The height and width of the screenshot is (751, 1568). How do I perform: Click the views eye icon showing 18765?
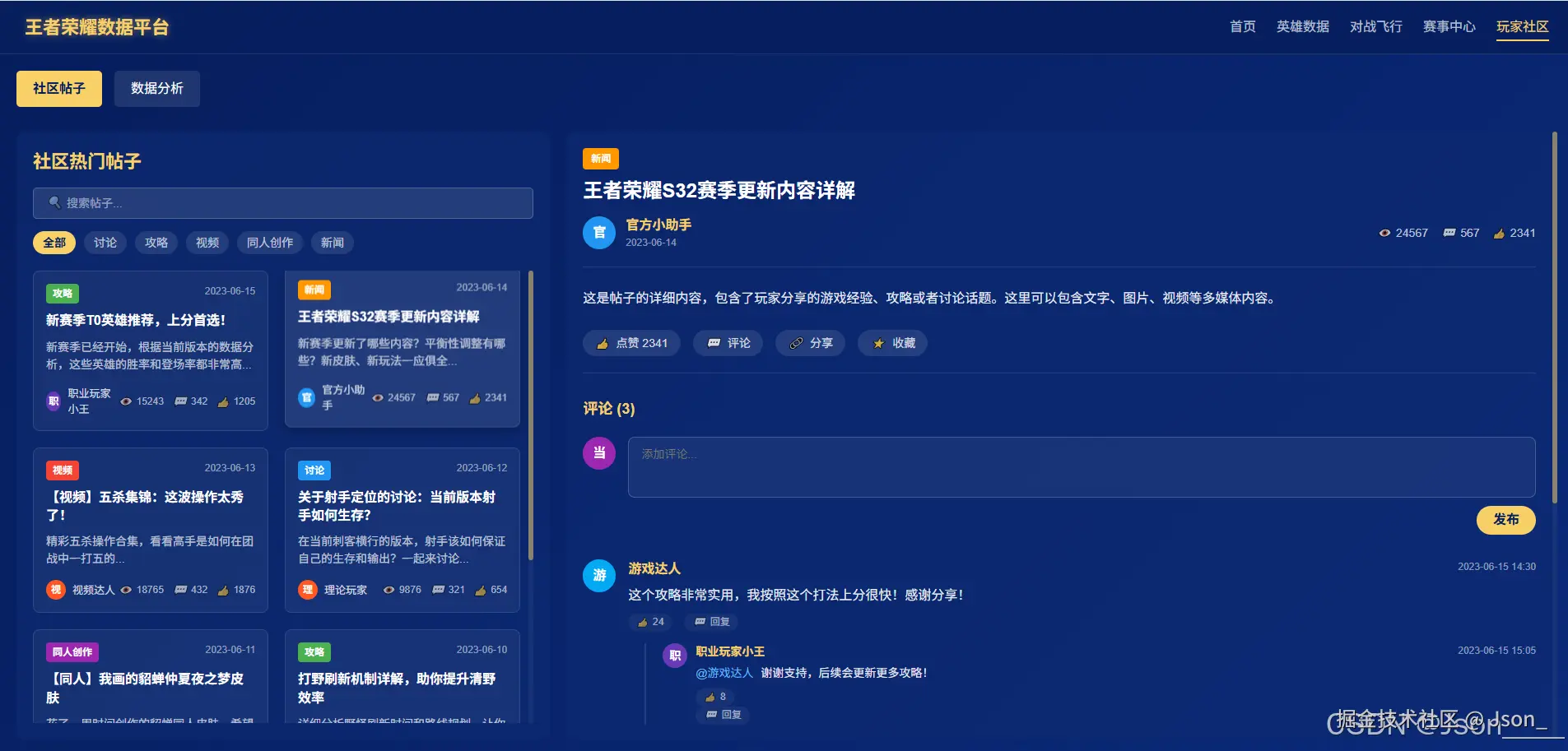tap(126, 590)
